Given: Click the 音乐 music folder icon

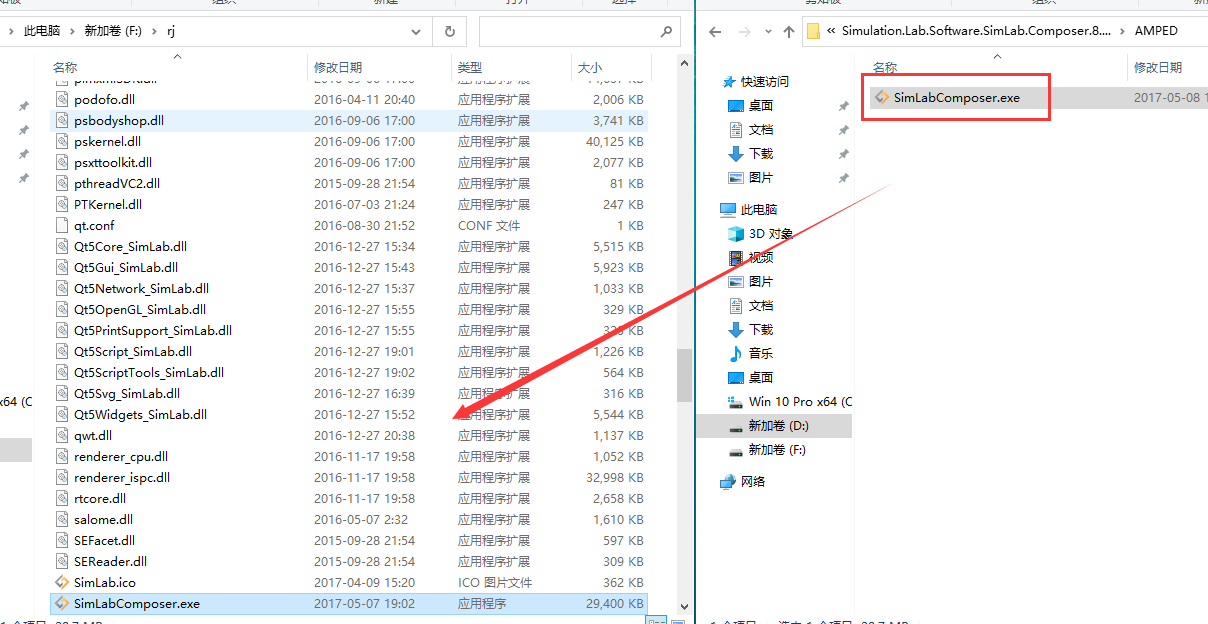Looking at the screenshot, I should (x=736, y=353).
